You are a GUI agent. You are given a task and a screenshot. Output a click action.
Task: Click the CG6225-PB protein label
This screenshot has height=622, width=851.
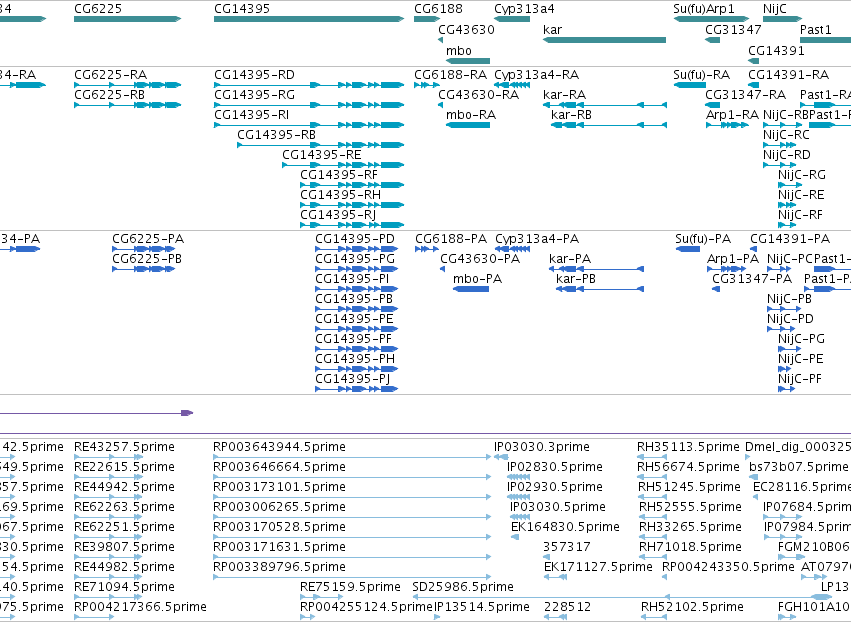pyautogui.click(x=147, y=259)
